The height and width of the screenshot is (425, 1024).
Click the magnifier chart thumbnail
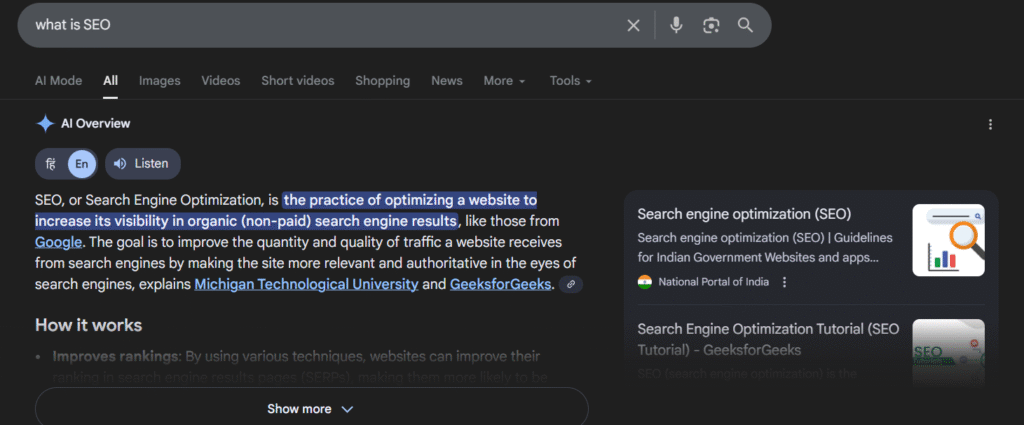948,240
